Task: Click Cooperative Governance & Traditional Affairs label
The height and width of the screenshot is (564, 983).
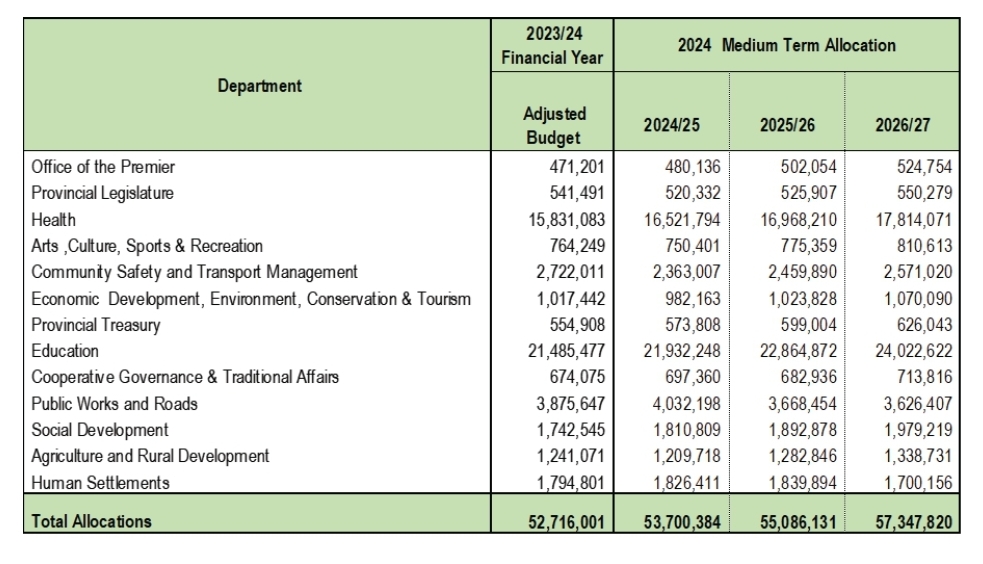Action: pos(185,377)
